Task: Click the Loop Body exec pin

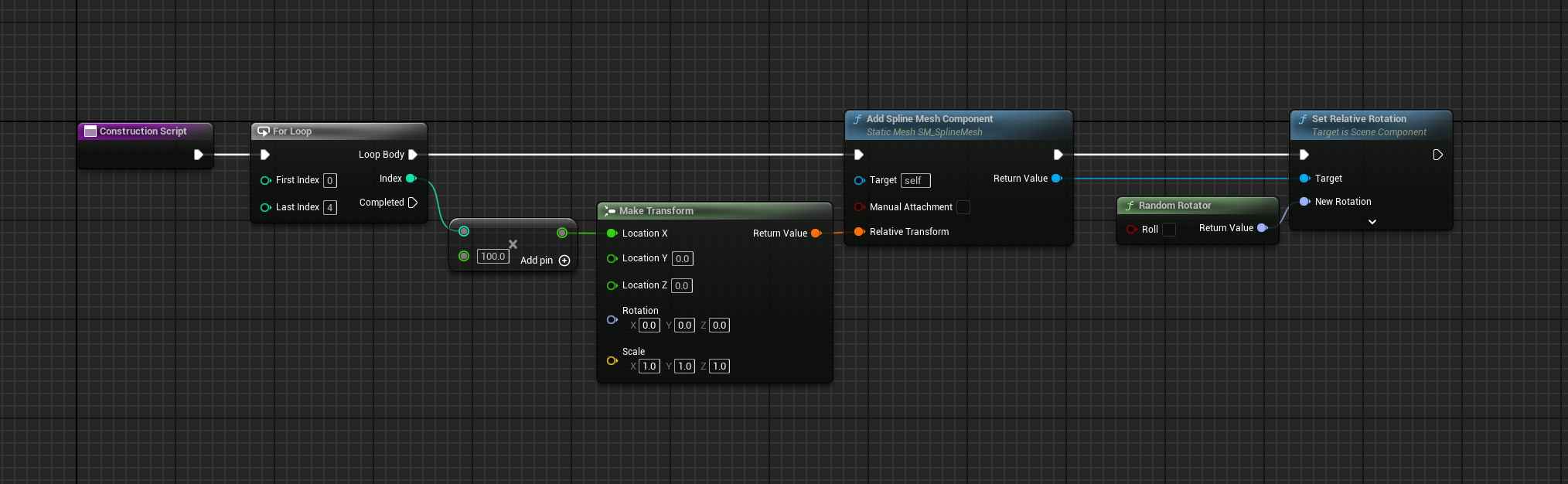Action: [x=413, y=155]
